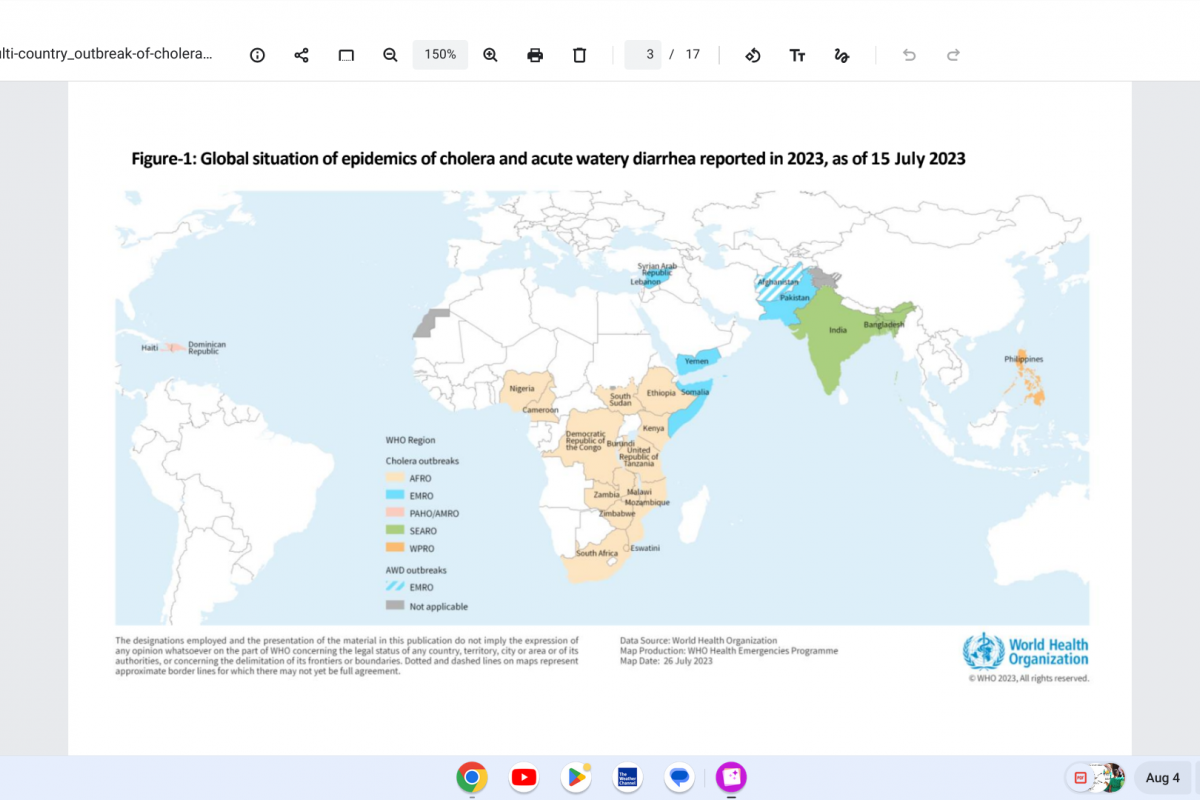Open Google Chrome from the shelf

point(471,777)
